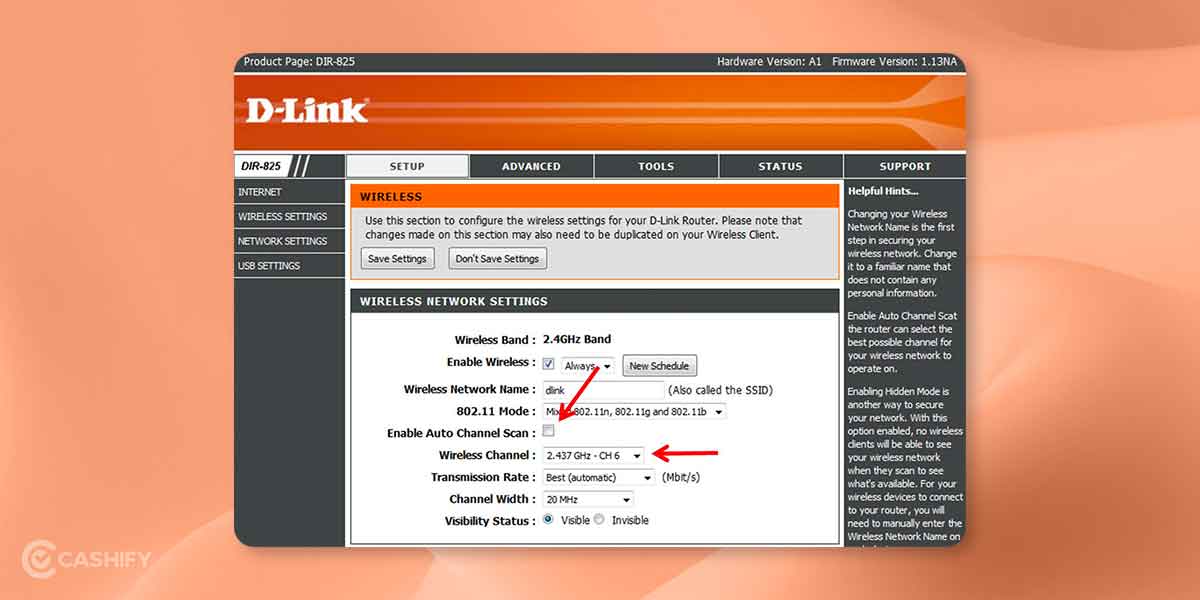Click the Hardware Version: A1 text

point(769,62)
